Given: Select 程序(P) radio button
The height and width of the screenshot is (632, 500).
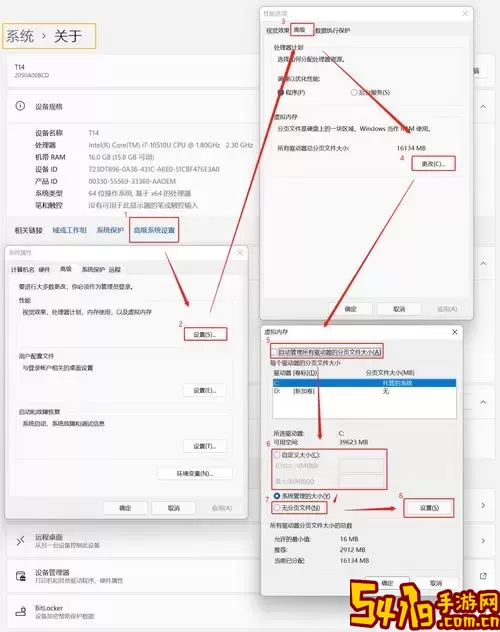Looking at the screenshot, I should 281,92.
